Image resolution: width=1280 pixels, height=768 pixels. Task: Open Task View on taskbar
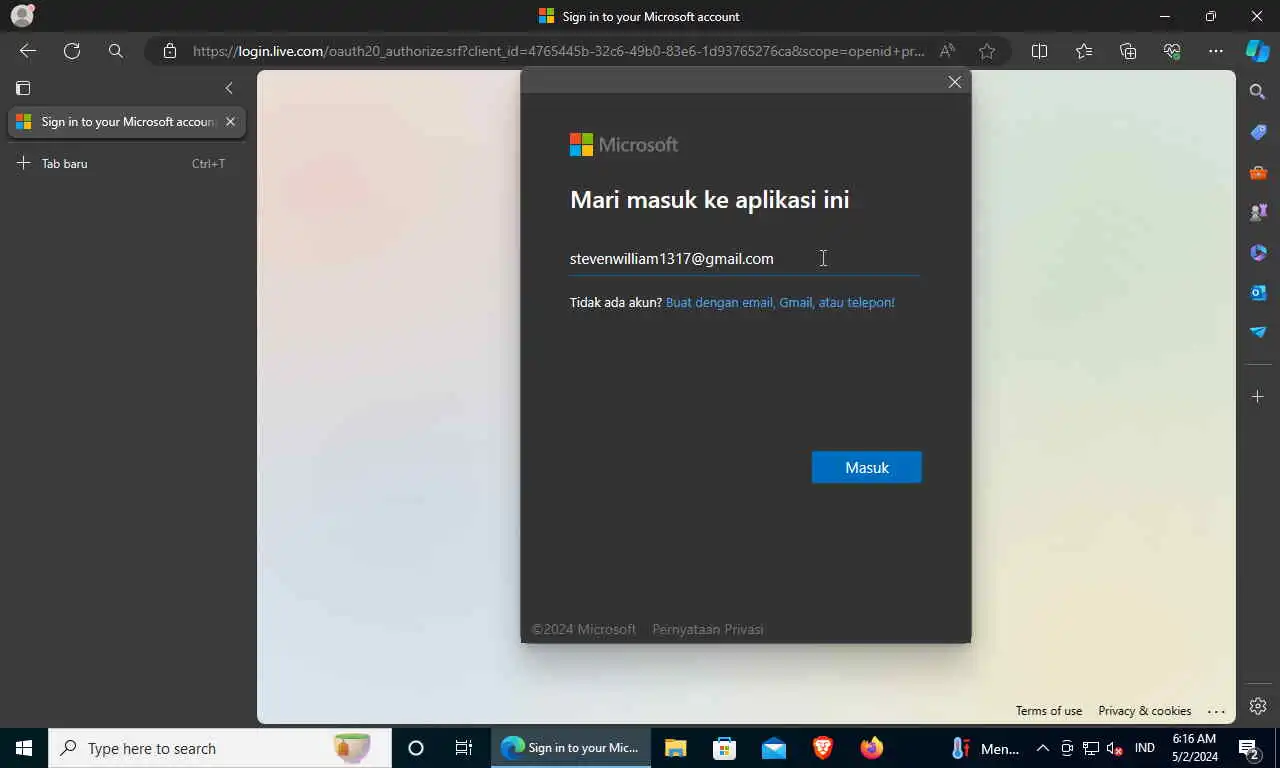coord(464,748)
